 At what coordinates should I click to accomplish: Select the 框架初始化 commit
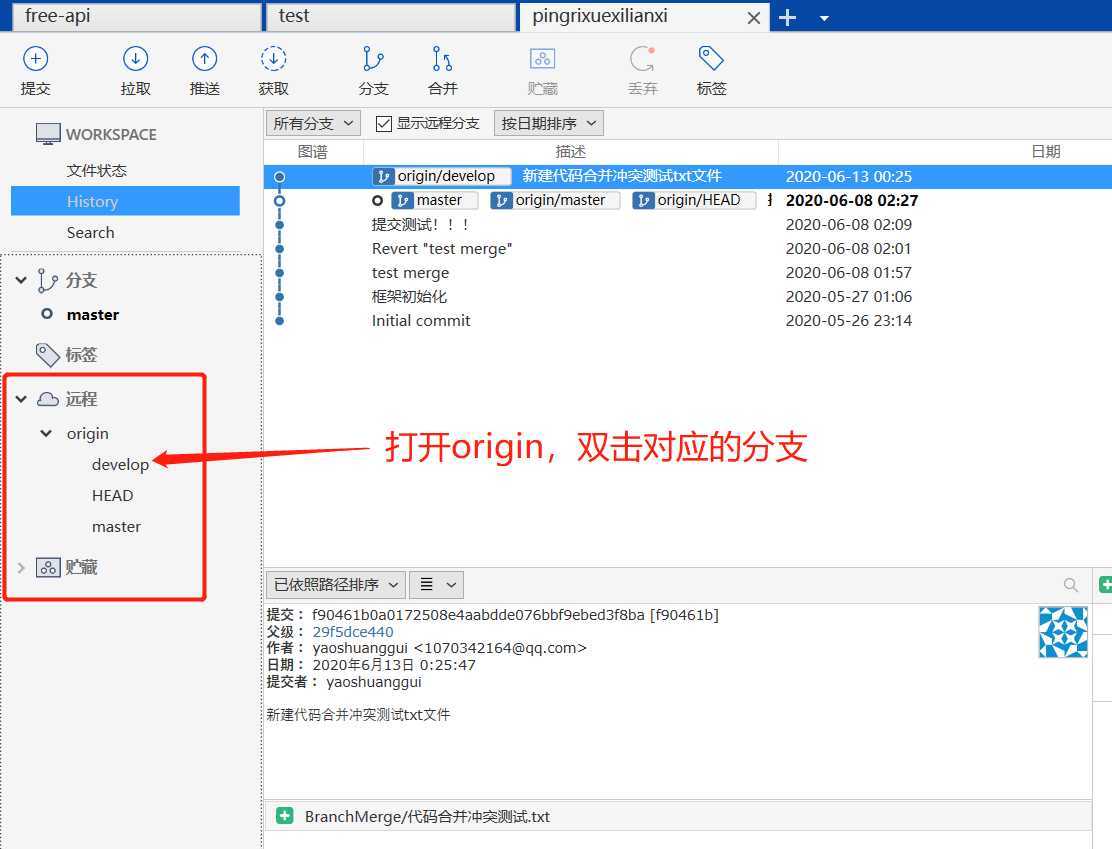coord(688,296)
